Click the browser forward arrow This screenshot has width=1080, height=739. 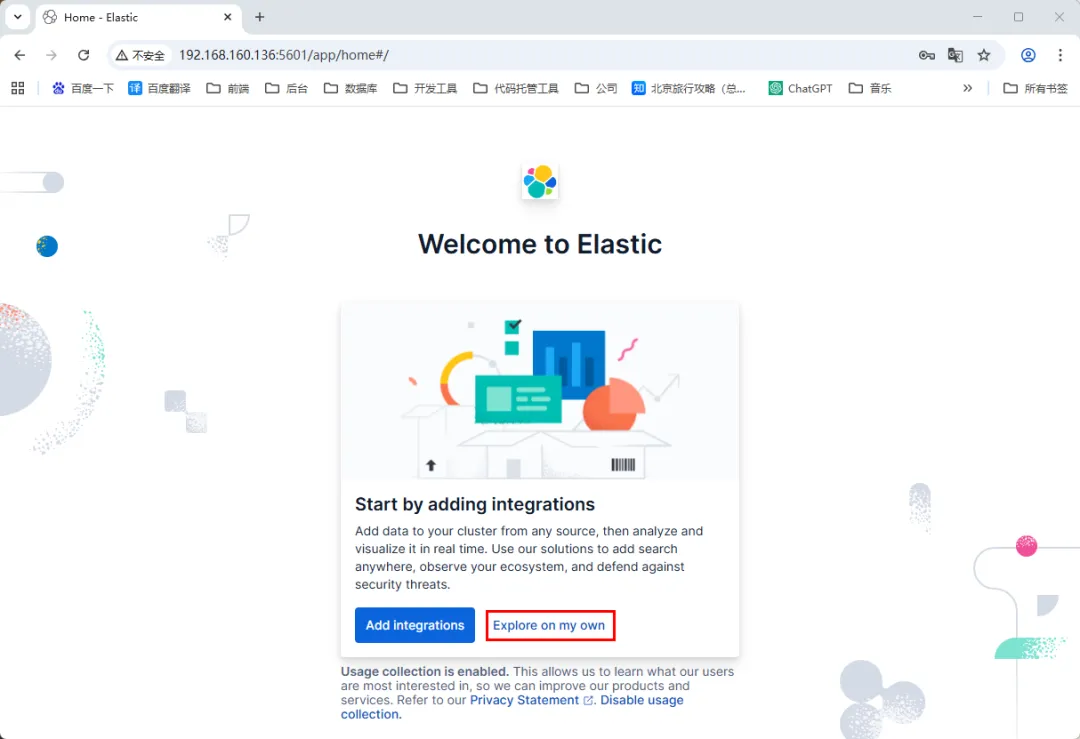pos(52,55)
